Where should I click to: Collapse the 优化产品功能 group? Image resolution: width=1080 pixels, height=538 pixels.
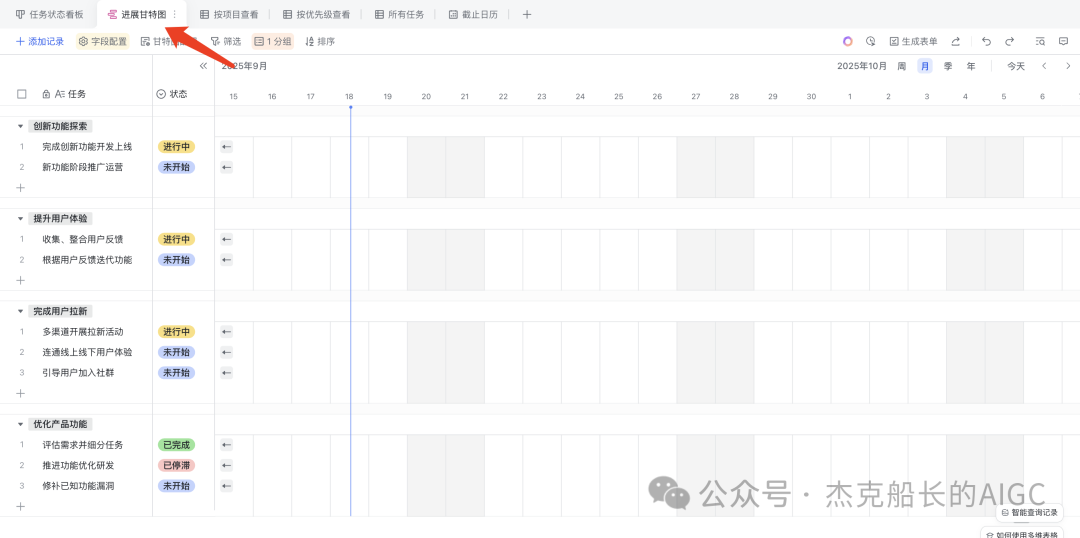coord(20,424)
